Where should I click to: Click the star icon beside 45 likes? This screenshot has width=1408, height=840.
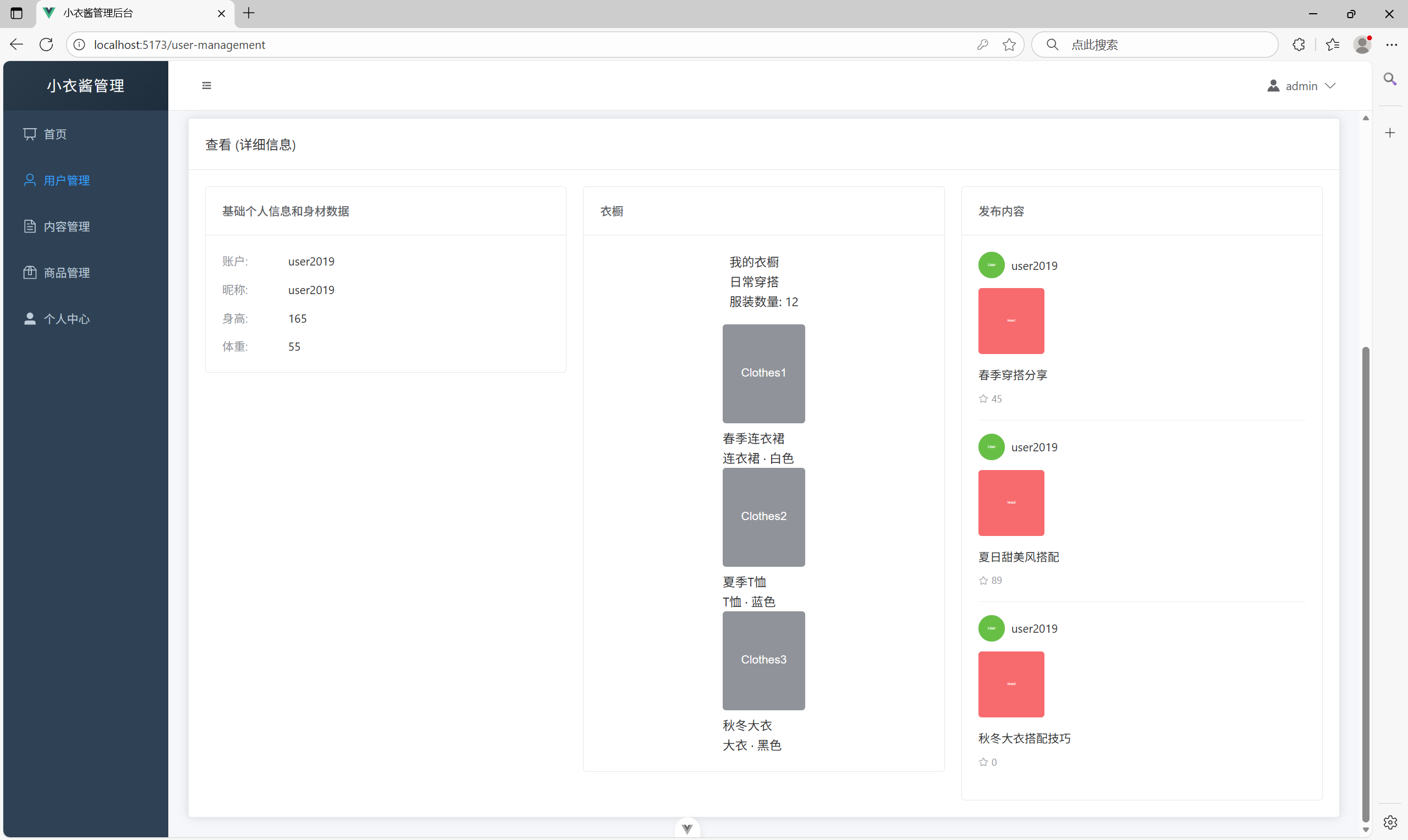(x=983, y=399)
